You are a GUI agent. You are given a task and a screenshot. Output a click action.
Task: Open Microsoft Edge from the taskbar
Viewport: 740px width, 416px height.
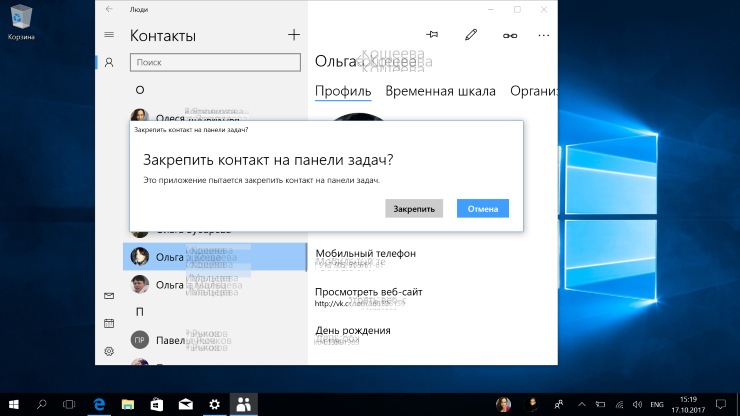click(100, 404)
